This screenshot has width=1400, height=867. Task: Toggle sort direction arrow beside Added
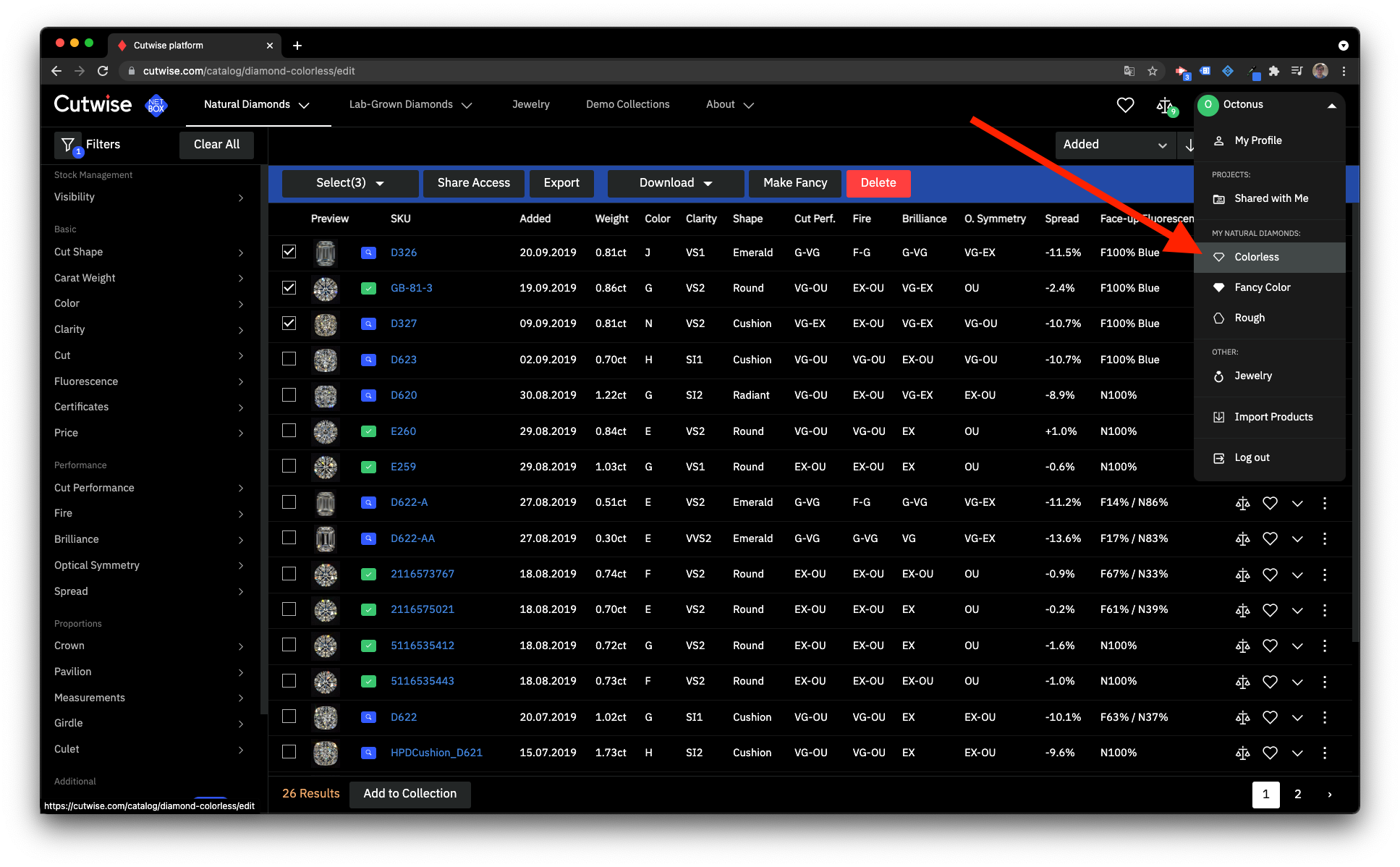click(1189, 145)
